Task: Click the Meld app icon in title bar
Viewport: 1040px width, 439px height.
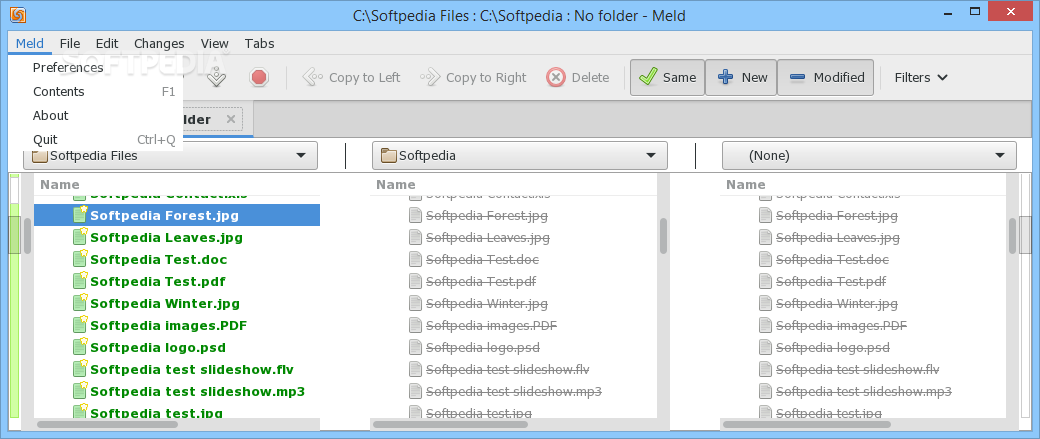Action: click(19, 15)
